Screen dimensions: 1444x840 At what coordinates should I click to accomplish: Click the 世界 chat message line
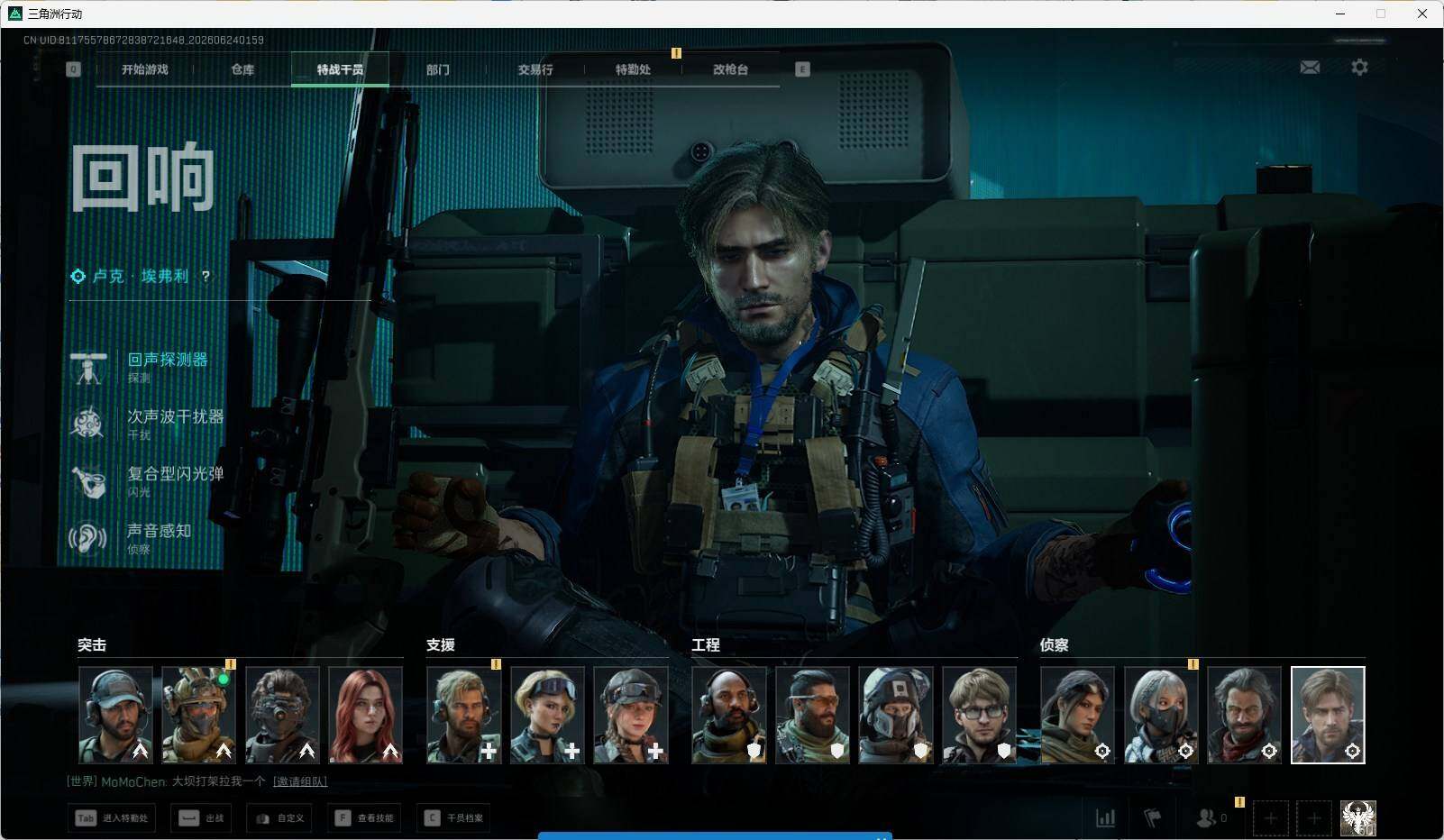[197, 781]
